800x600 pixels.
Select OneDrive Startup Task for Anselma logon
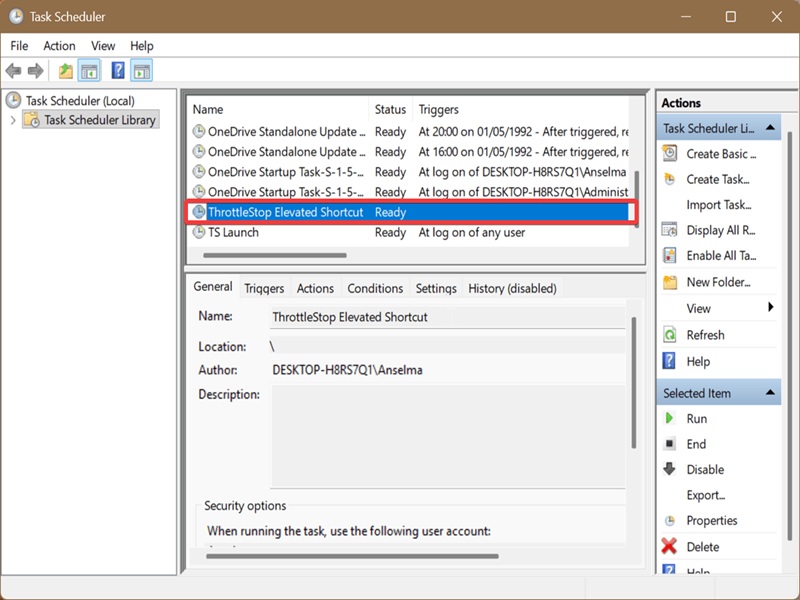(x=408, y=172)
